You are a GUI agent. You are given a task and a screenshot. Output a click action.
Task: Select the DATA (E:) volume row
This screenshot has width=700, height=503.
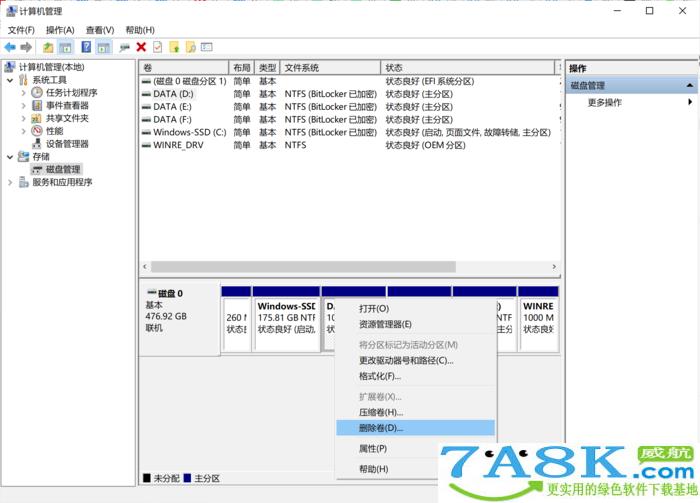(x=350, y=107)
